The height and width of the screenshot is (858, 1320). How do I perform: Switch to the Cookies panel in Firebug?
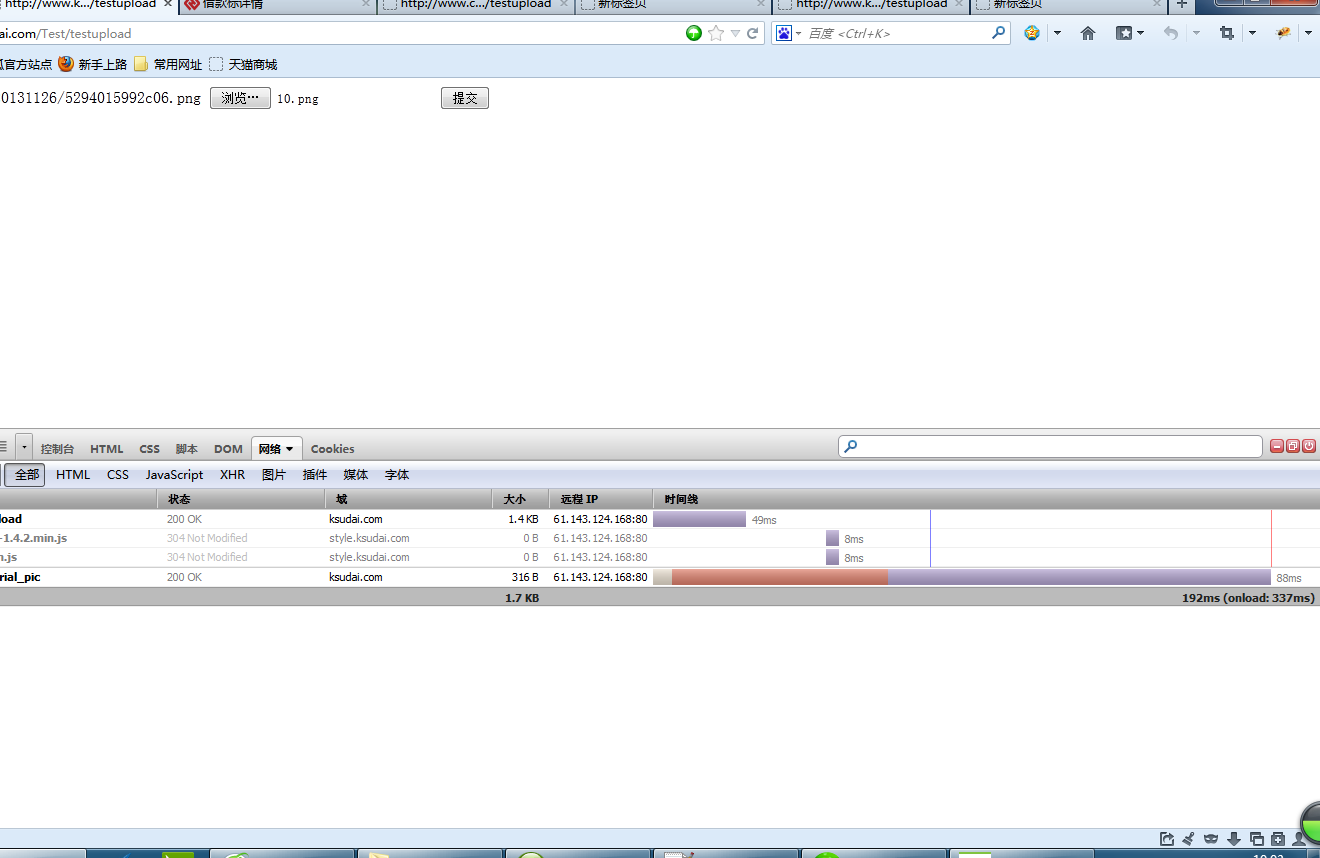[x=333, y=449]
